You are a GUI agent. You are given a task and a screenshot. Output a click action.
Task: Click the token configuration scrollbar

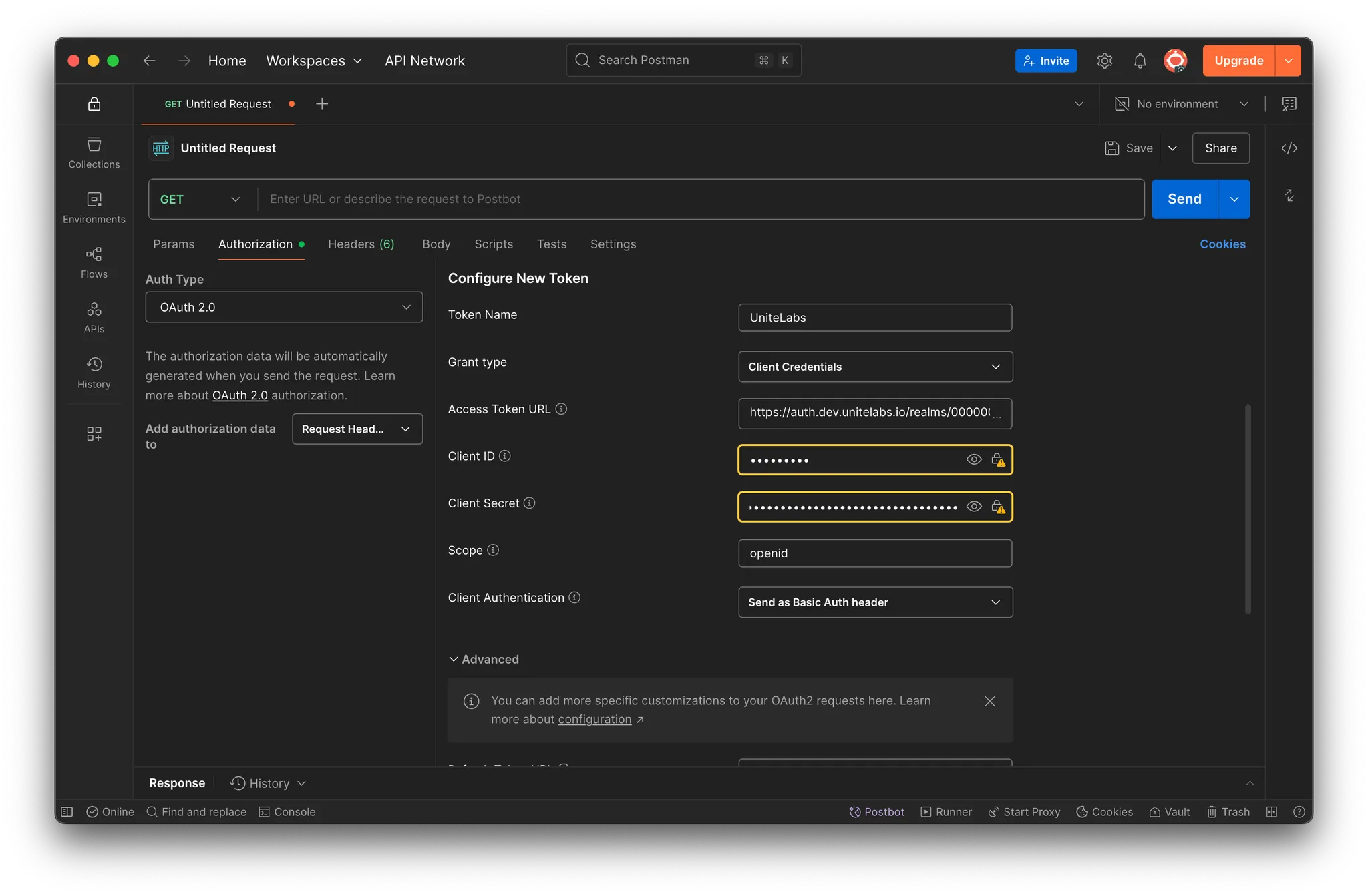pos(1247,509)
